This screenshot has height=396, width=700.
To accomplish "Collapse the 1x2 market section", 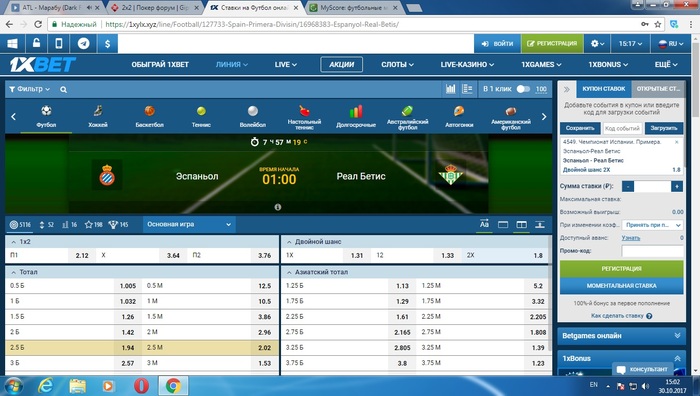I will [x=13, y=242].
